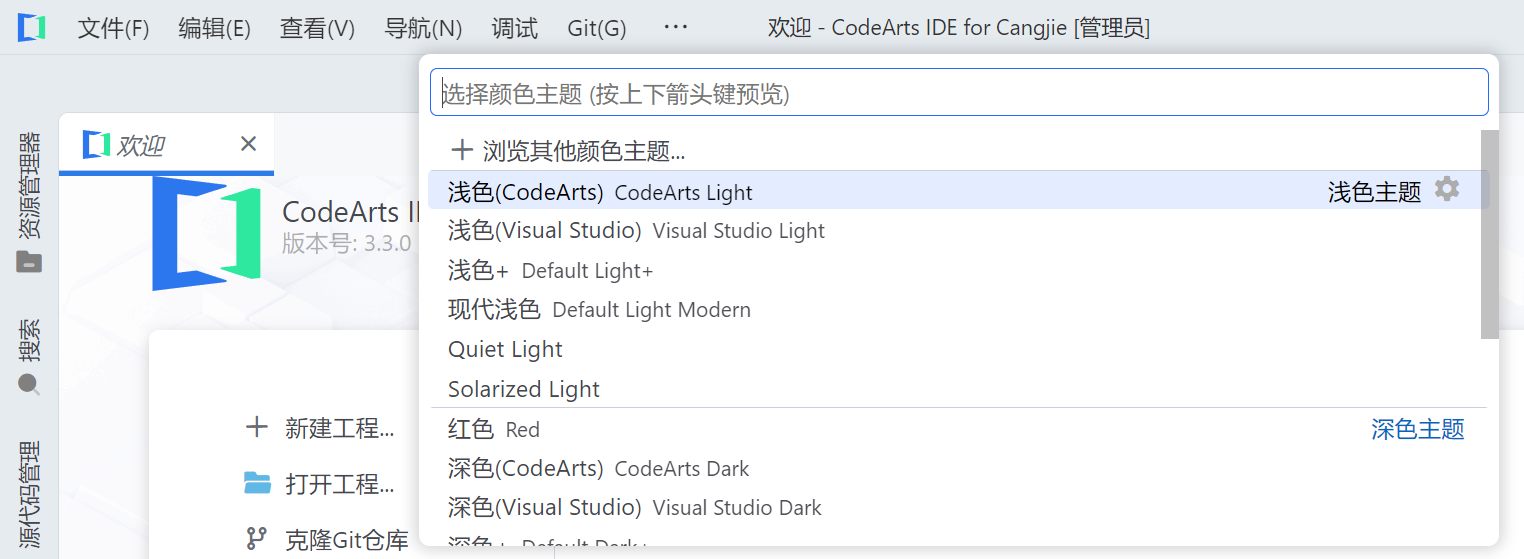The image size is (1524, 559).
Task: Click the plus icon for new project
Action: [x=257, y=428]
